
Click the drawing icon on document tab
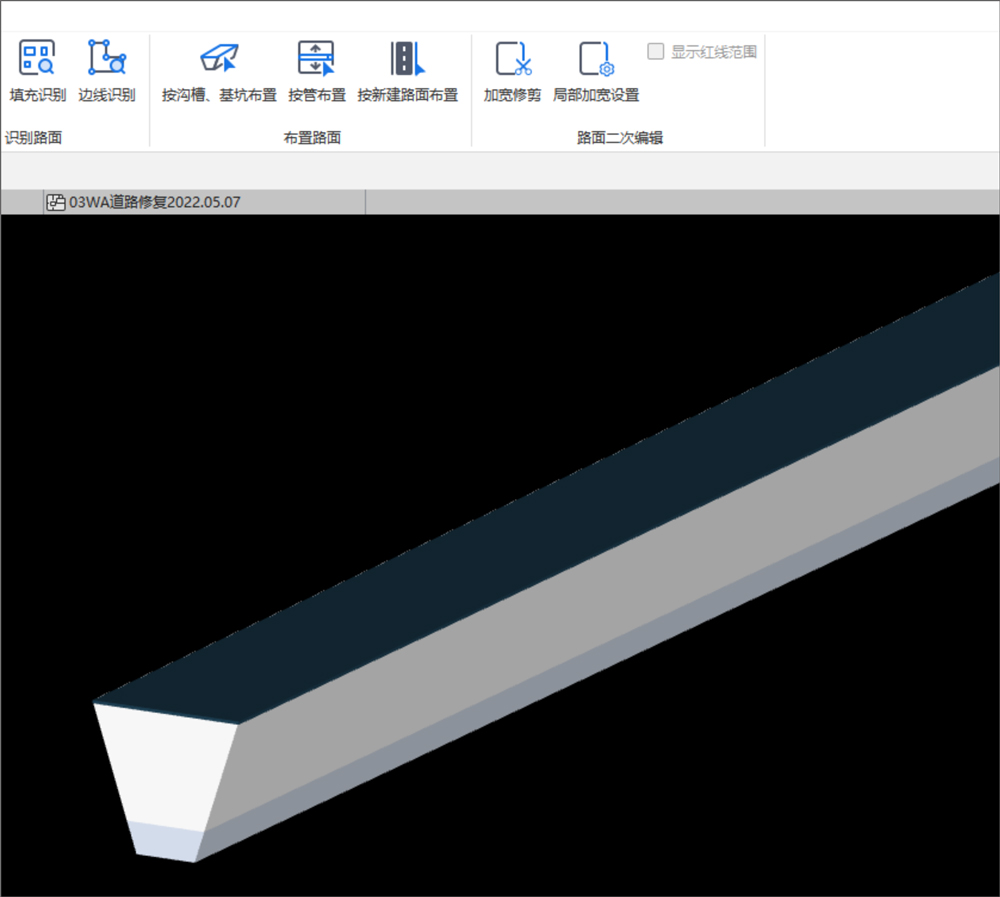pos(56,202)
